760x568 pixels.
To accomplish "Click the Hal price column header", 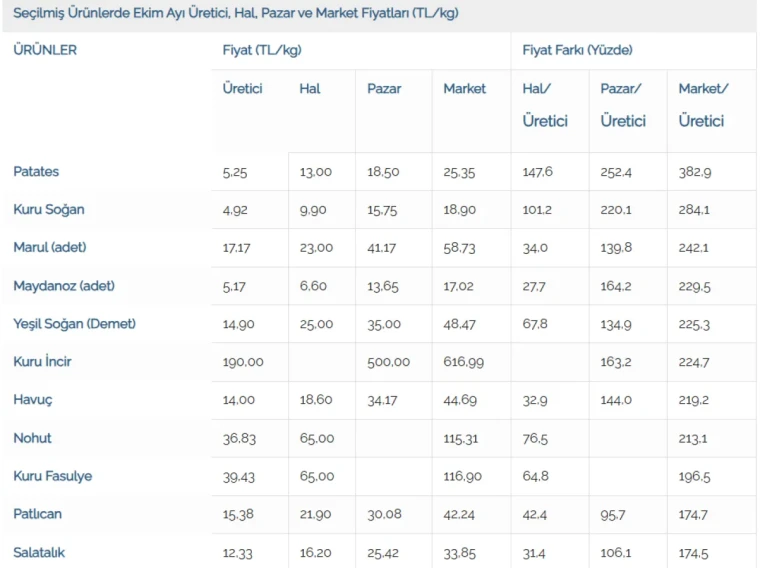I will tap(310, 89).
